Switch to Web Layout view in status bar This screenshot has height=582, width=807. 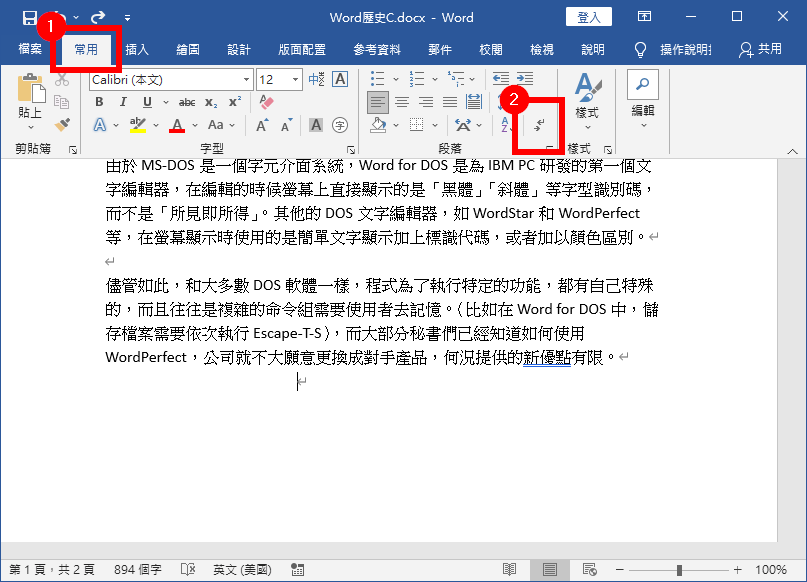pyautogui.click(x=589, y=569)
